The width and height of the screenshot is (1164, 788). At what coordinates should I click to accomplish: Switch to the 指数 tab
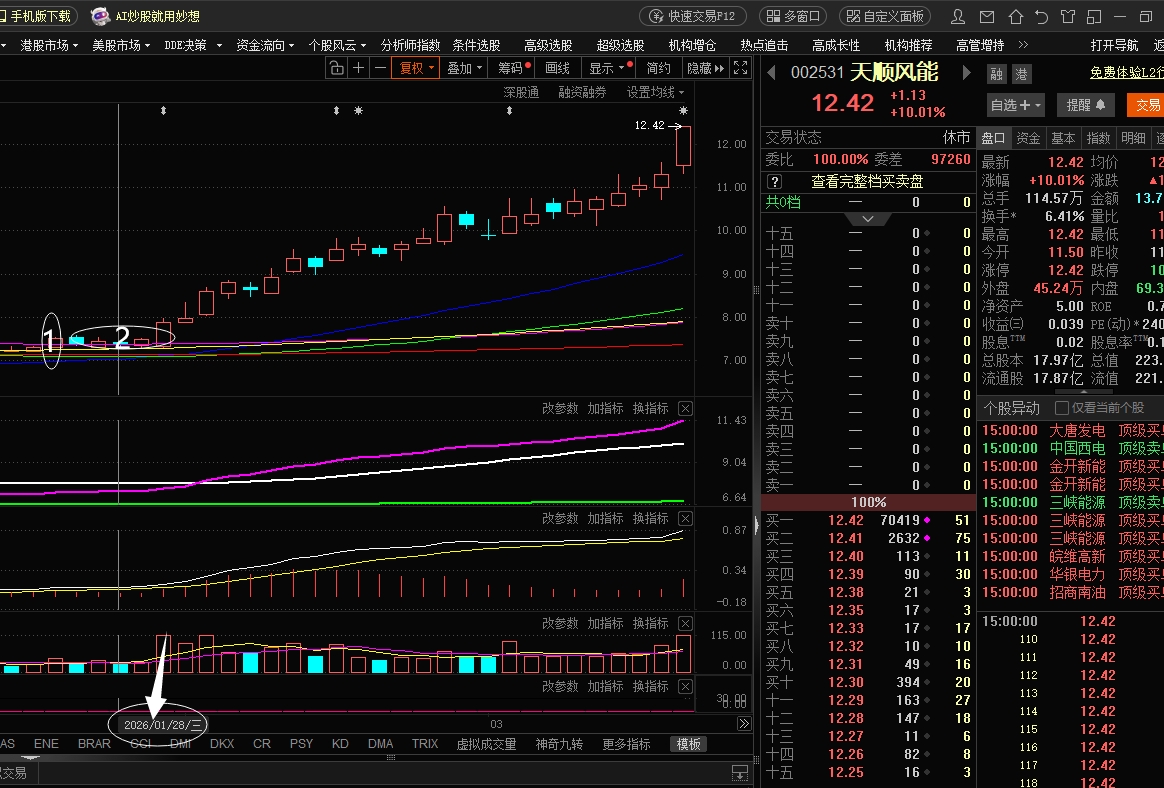point(1098,138)
